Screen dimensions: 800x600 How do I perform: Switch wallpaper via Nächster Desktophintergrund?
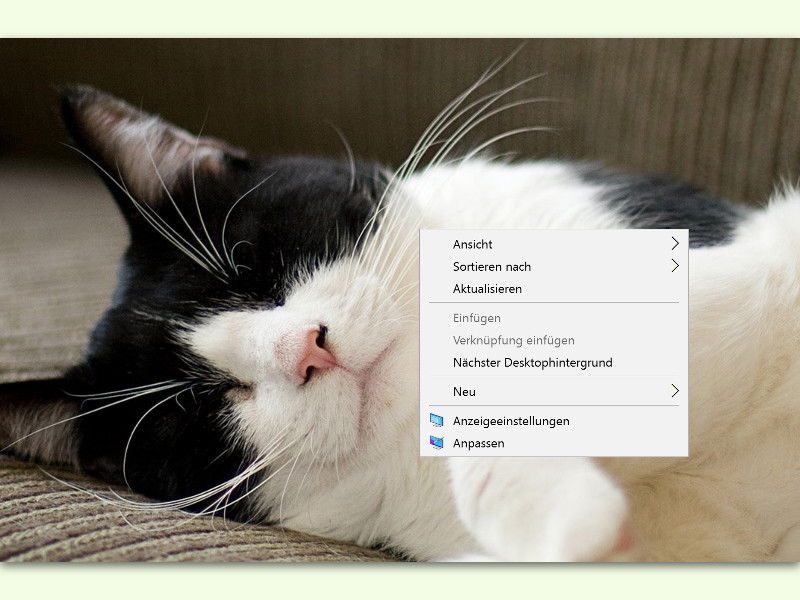coord(554,363)
